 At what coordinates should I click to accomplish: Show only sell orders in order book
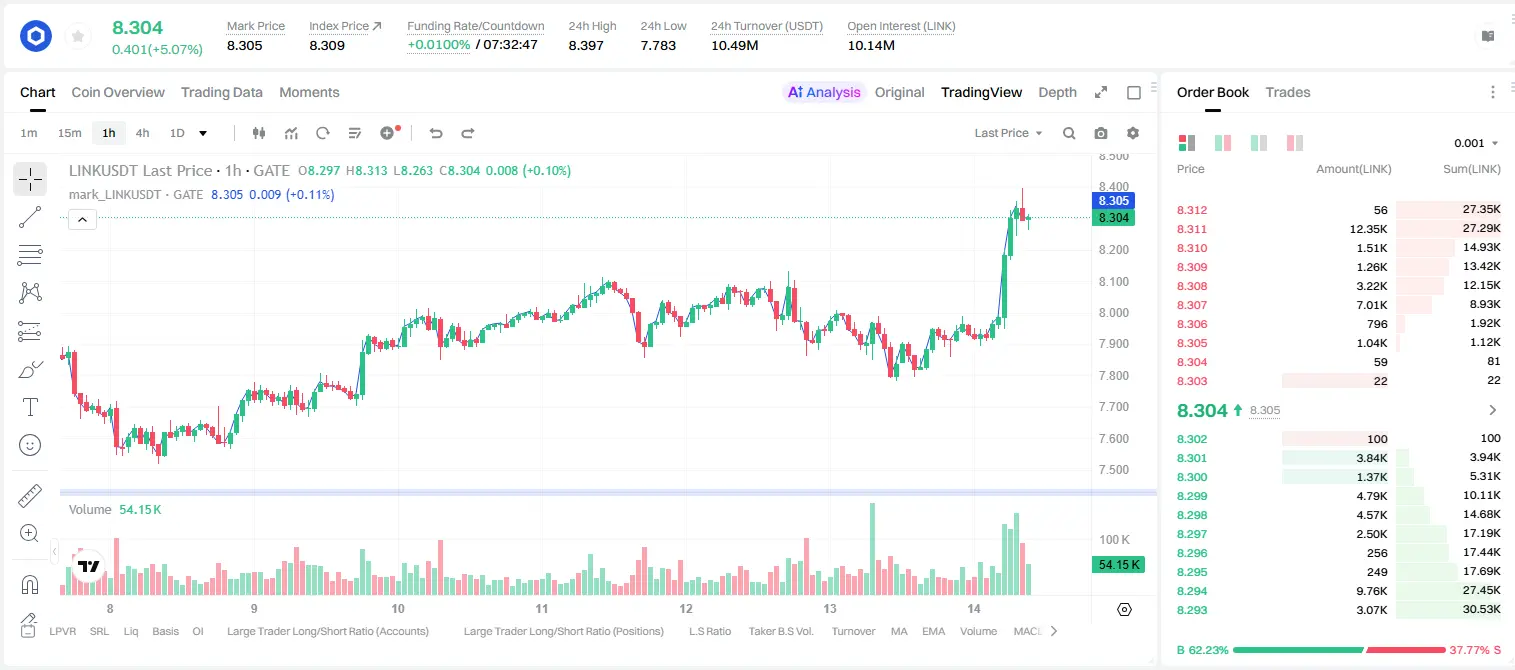point(1295,143)
